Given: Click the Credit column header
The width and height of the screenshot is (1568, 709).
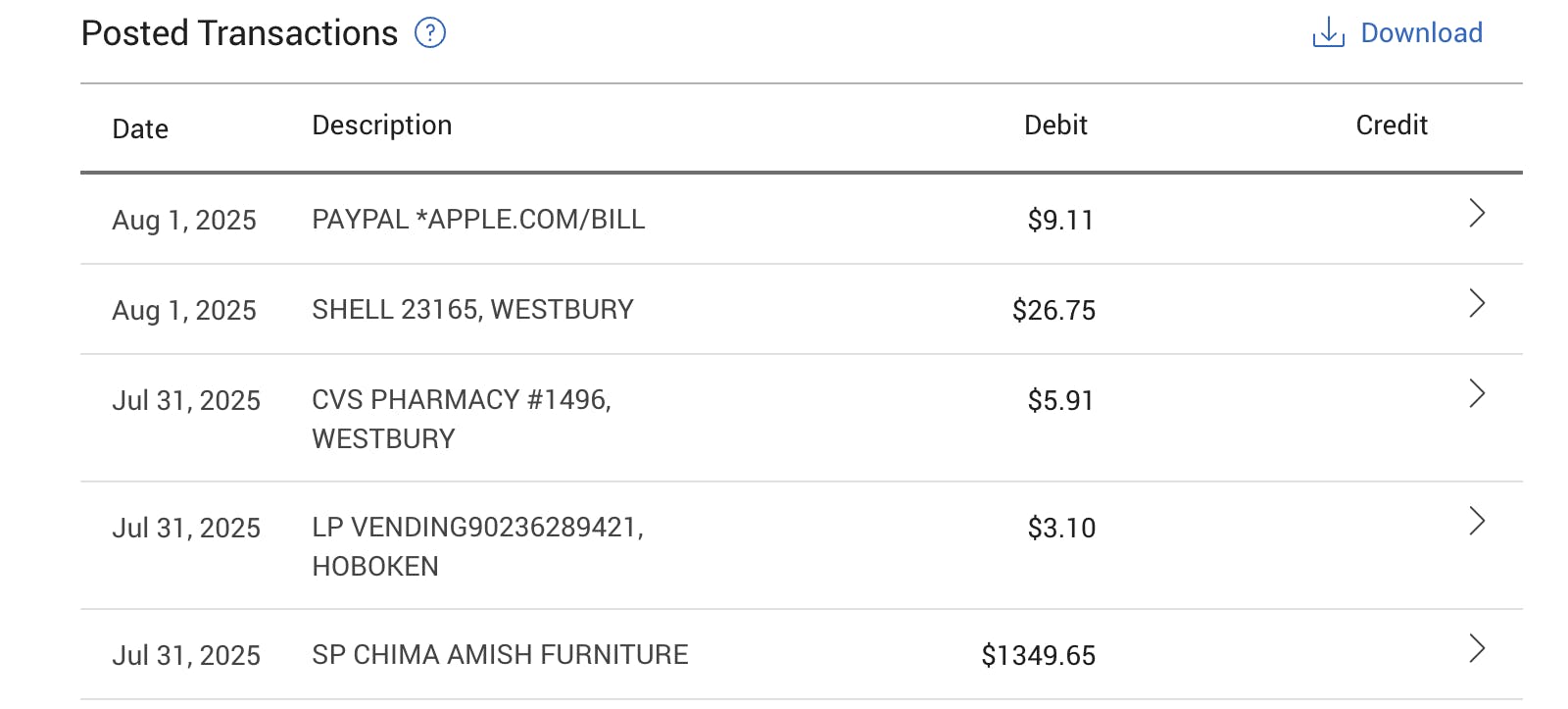Looking at the screenshot, I should pyautogui.click(x=1391, y=126).
